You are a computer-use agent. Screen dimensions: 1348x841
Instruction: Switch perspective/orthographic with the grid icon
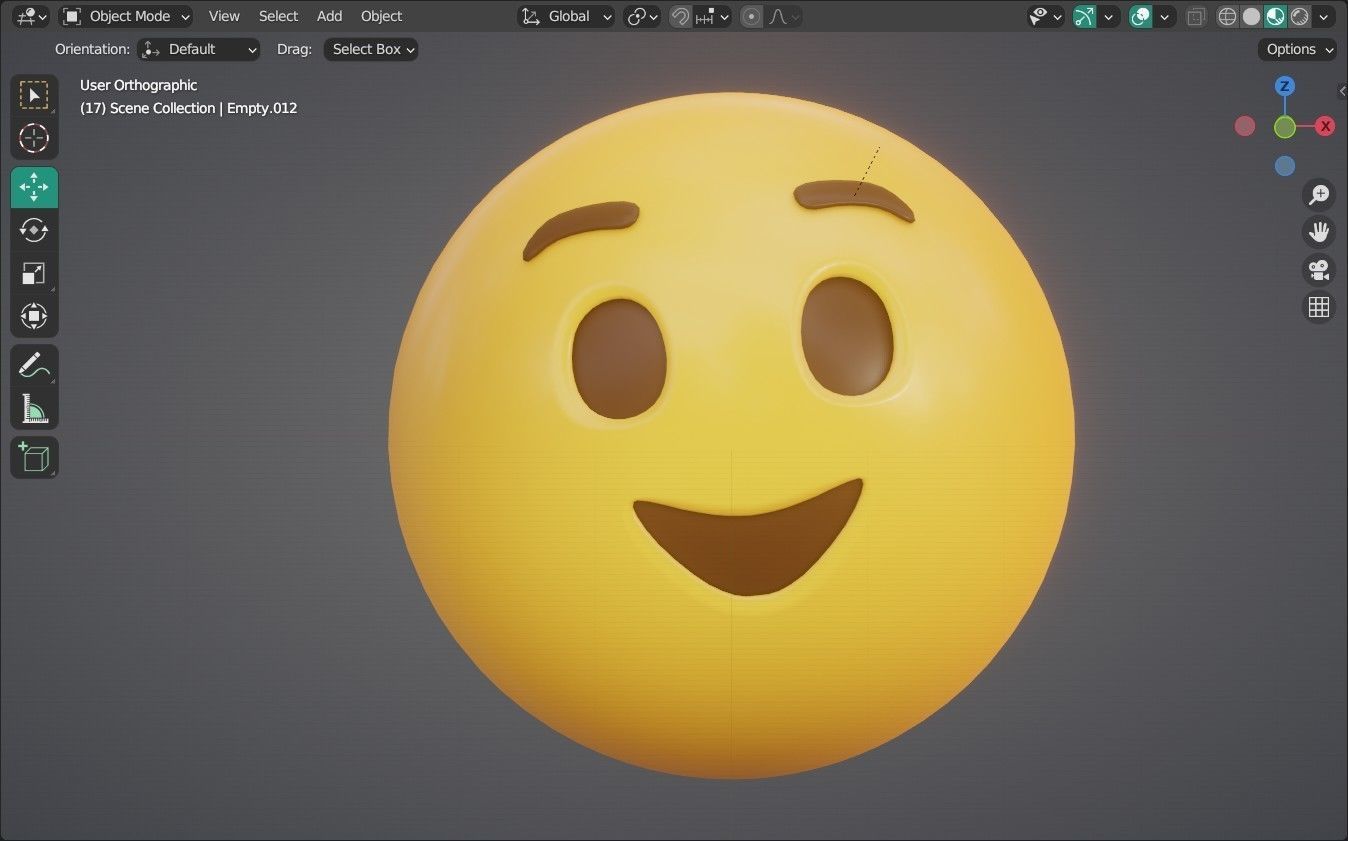coord(1319,307)
